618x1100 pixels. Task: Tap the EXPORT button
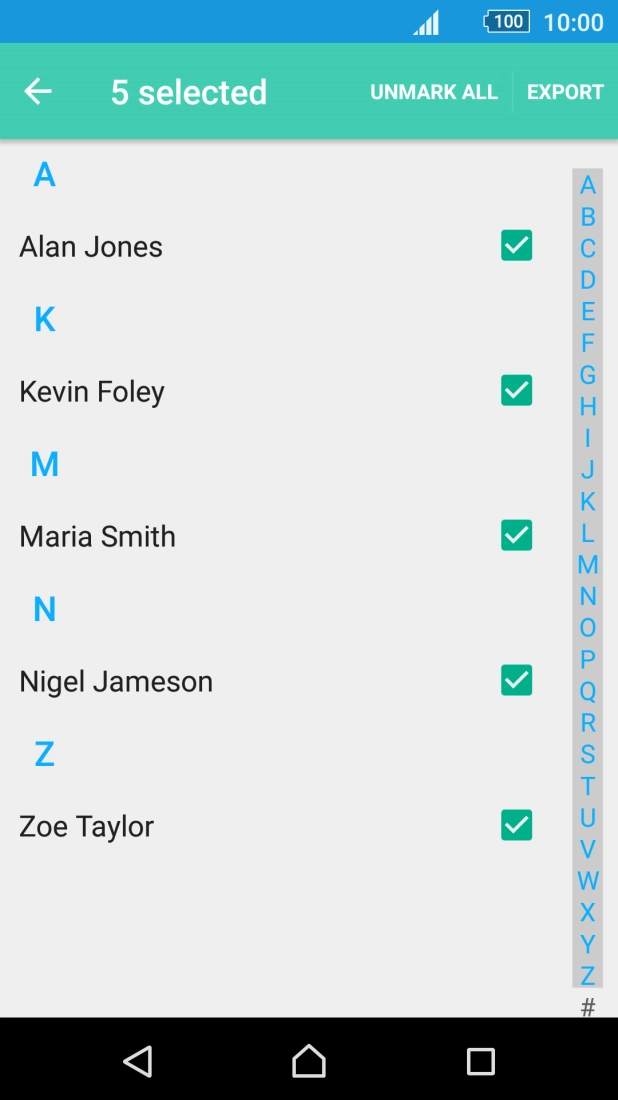[x=565, y=92]
